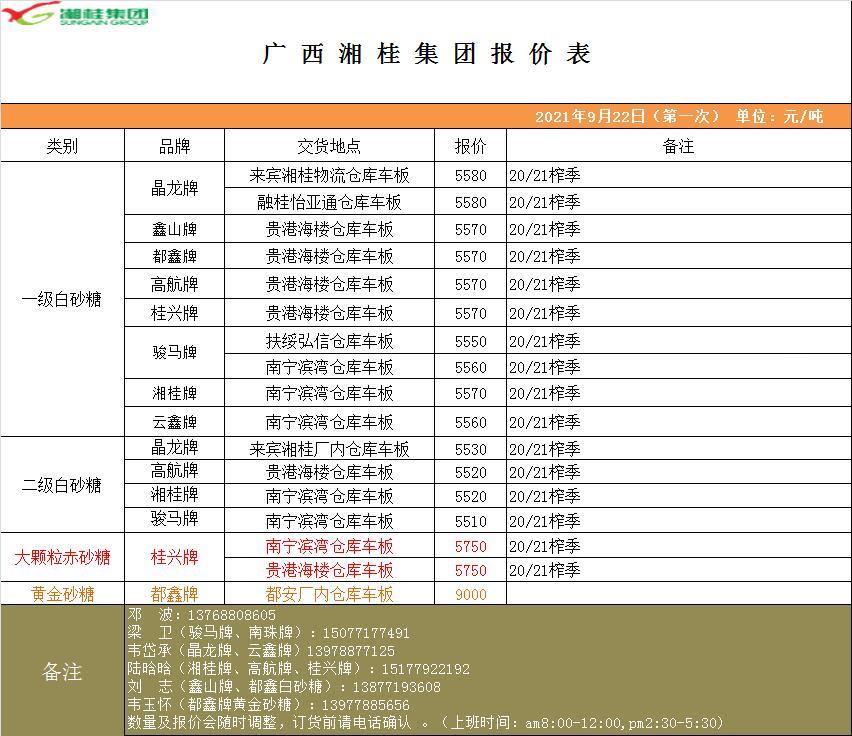Click the title 广西湘桂集团报价表
This screenshot has height=736, width=852.
pyautogui.click(x=426, y=54)
